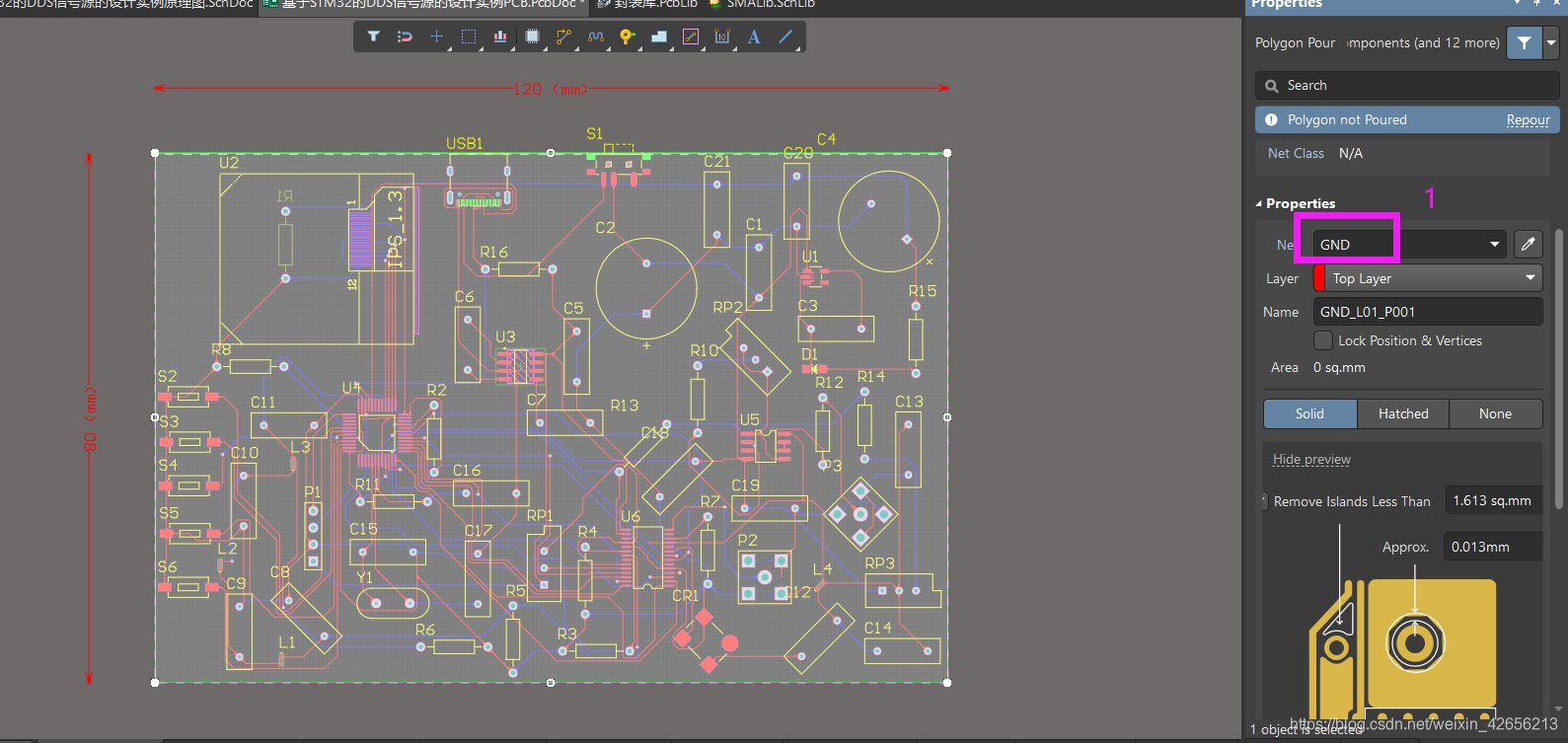Screen dimensions: 1568x743
Task: Click the Remove Islands value 1.613 sq.mm
Action: (1494, 501)
